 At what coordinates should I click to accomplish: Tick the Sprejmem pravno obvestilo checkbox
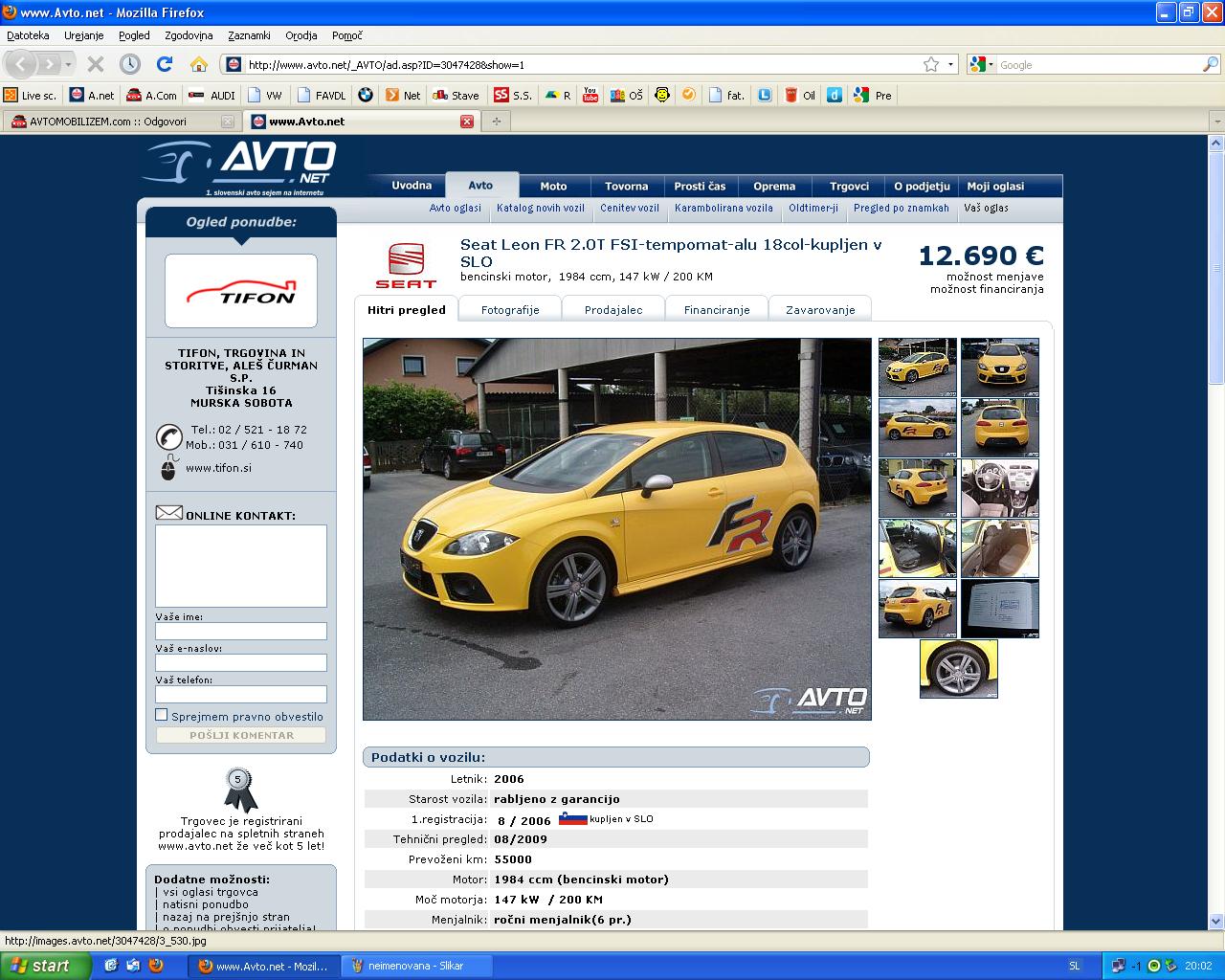tap(162, 715)
